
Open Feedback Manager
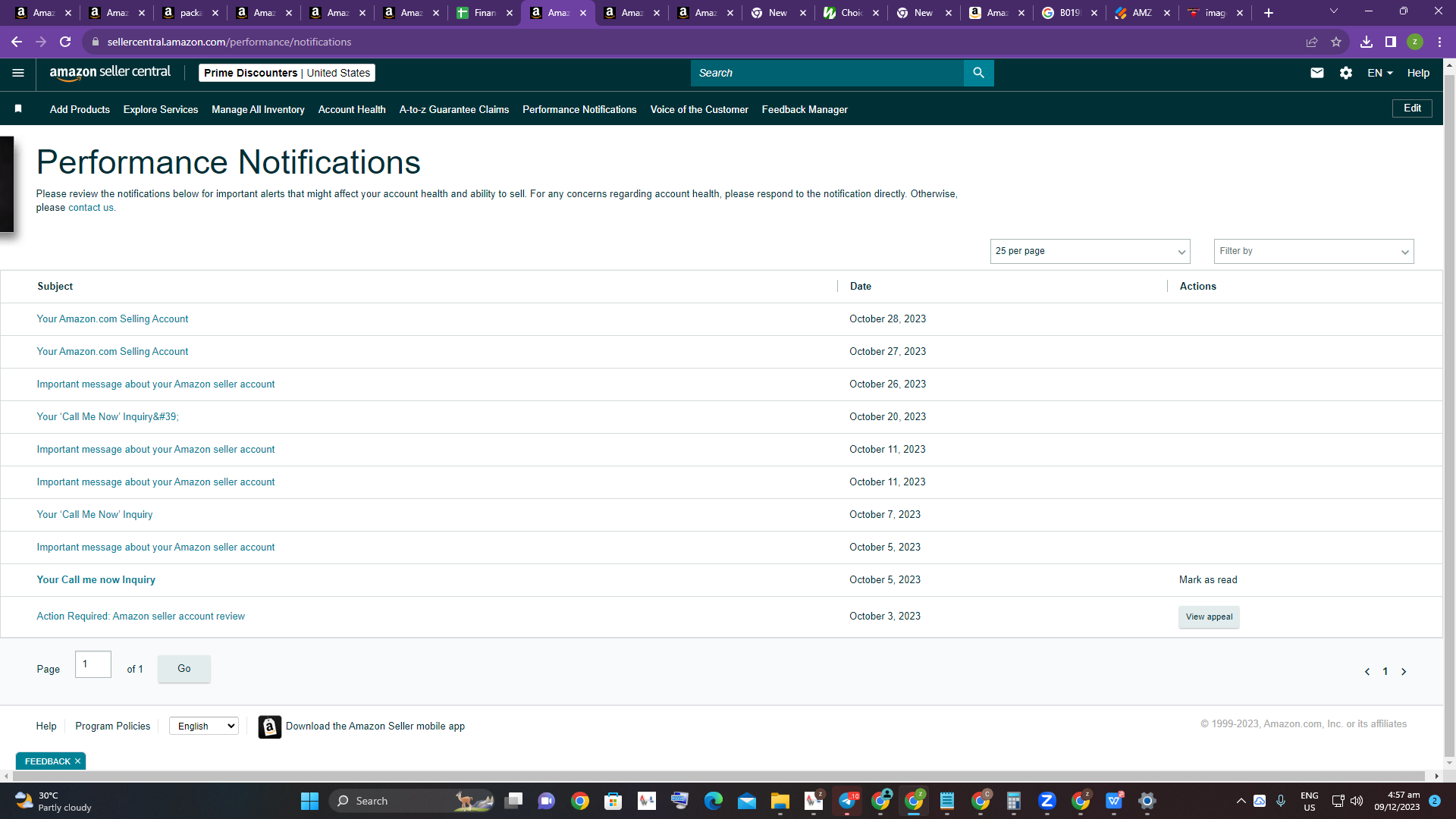[x=805, y=109]
